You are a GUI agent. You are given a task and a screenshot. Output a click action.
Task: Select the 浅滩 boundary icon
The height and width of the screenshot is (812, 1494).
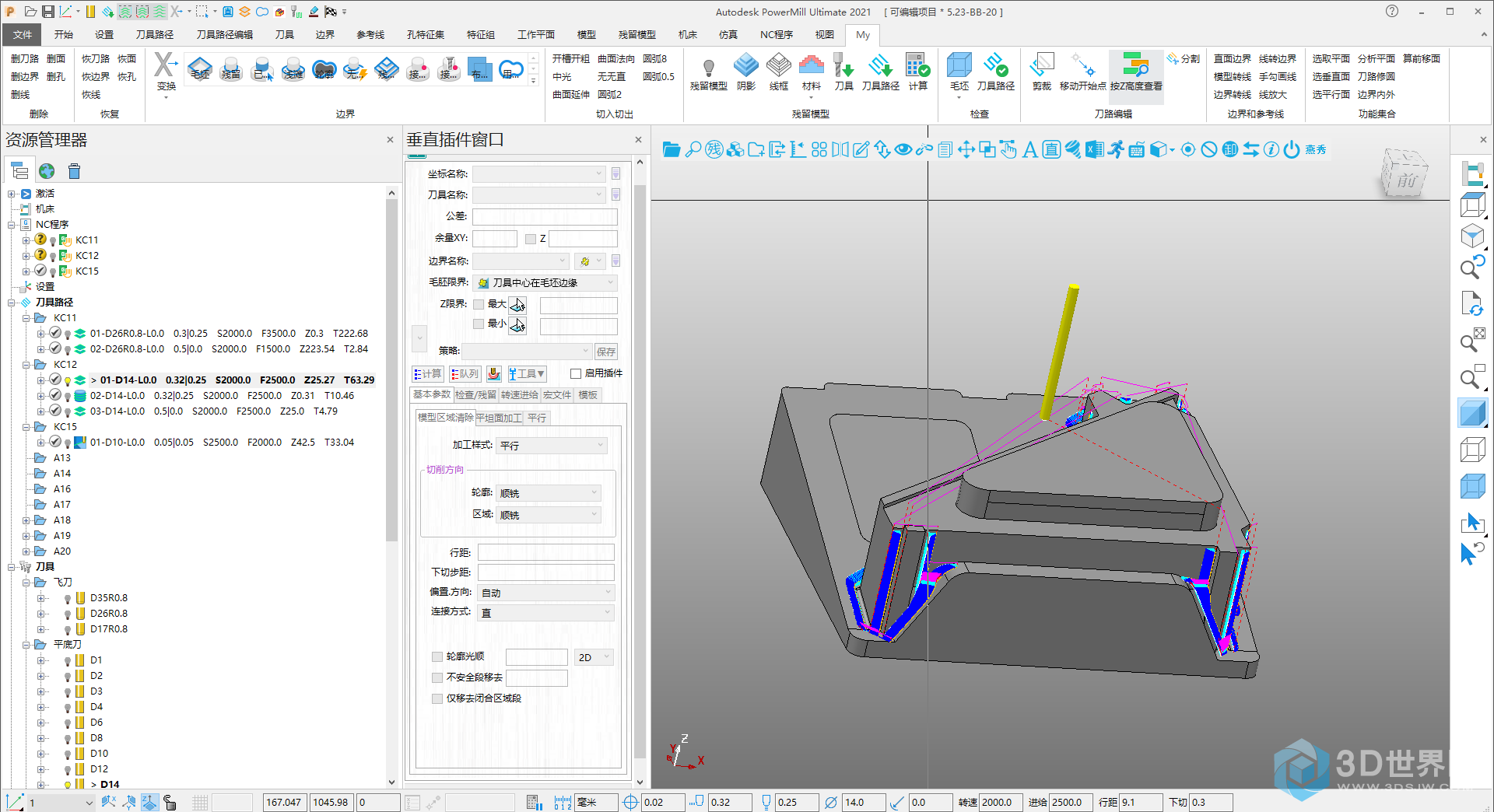pos(293,69)
